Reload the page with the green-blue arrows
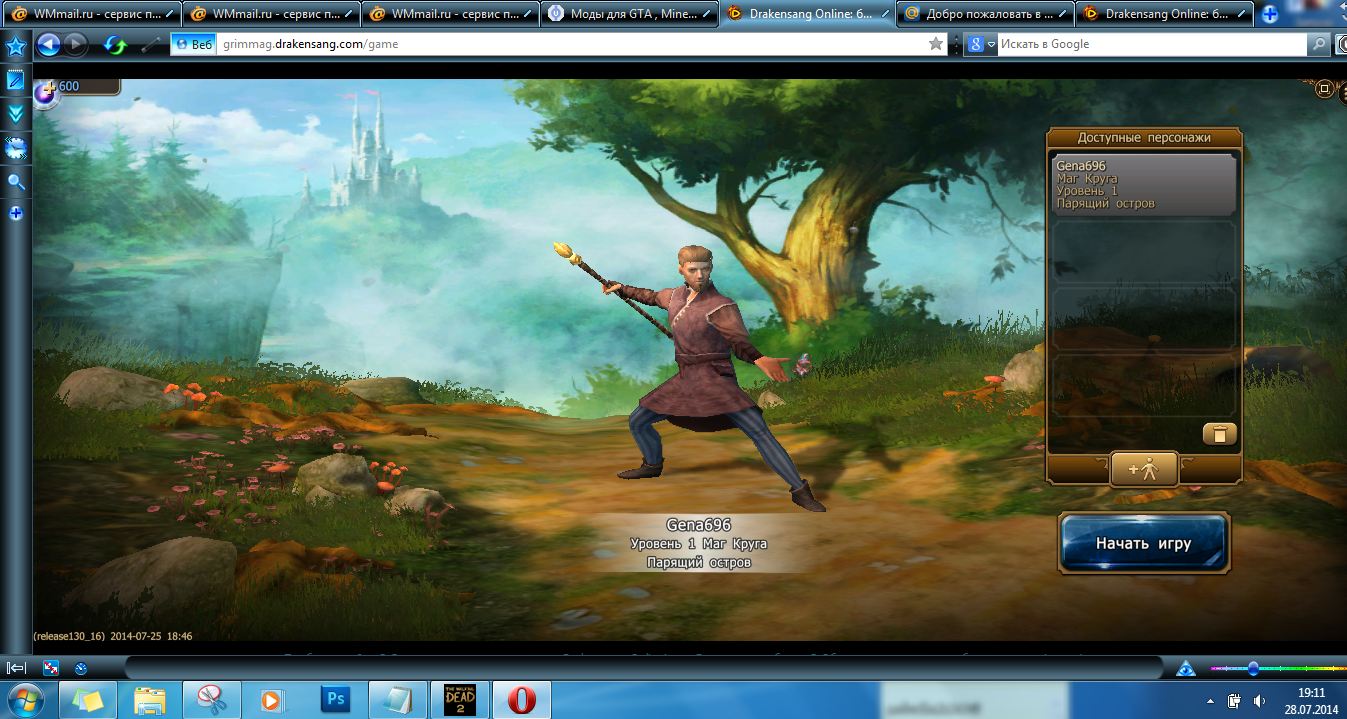Screen dimensions: 1347x719 pos(116,44)
